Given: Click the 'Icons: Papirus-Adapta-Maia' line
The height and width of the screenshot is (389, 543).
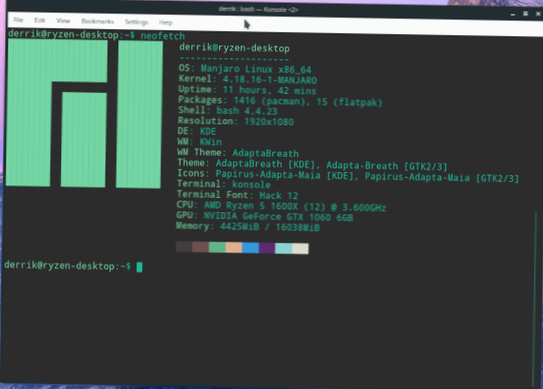Looking at the screenshot, I should point(348,176).
